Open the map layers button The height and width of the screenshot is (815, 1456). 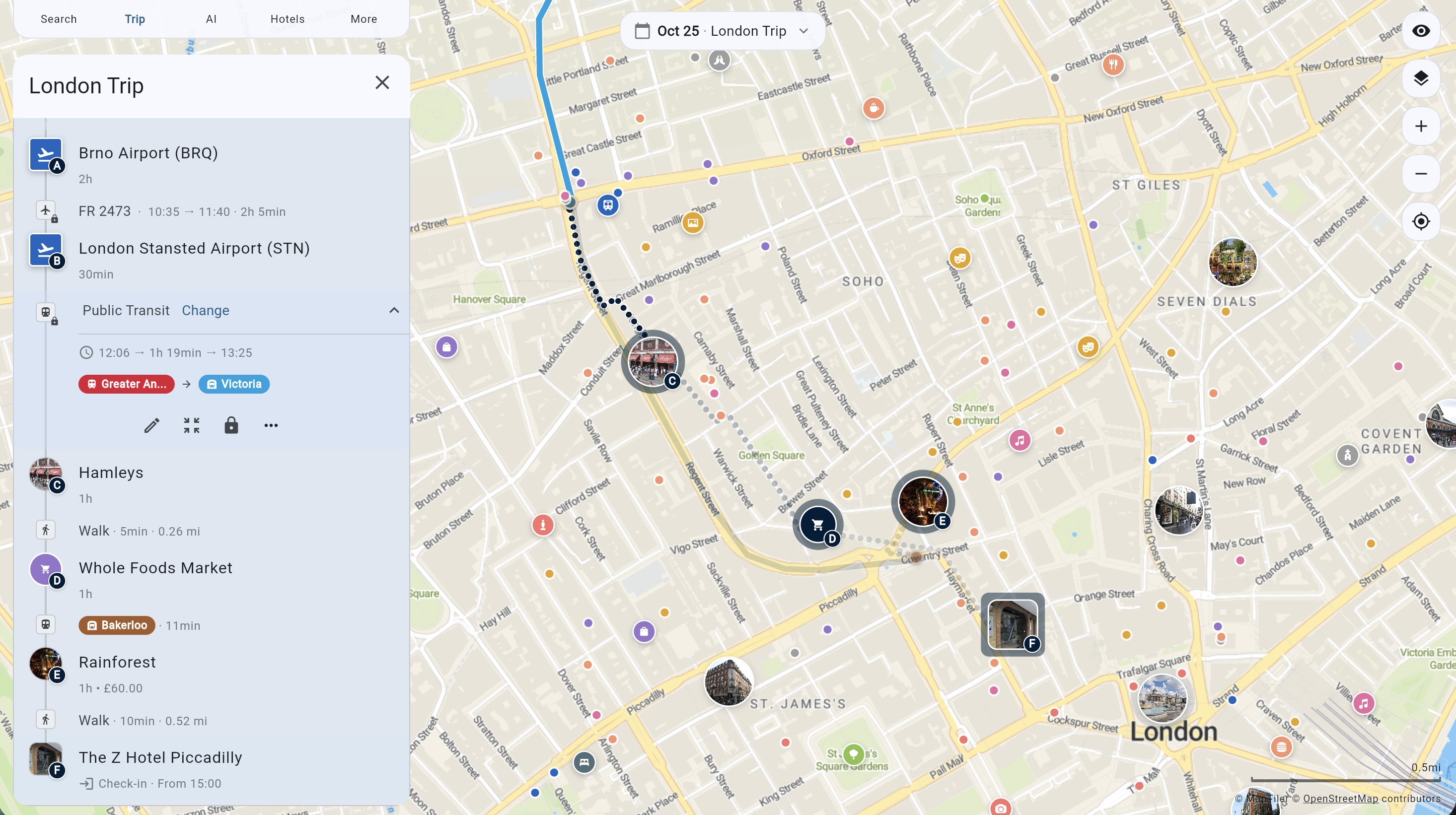pyautogui.click(x=1421, y=78)
